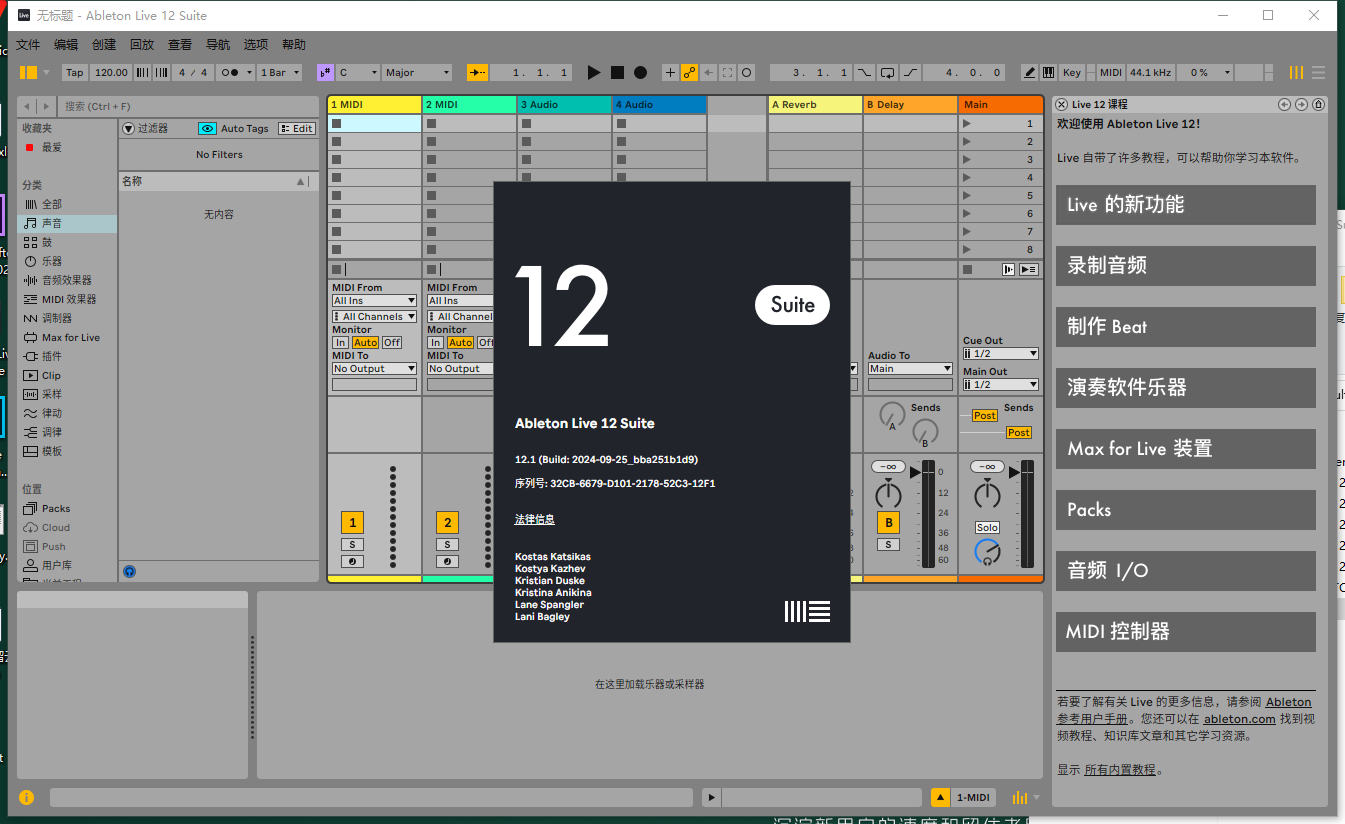Click the browser toggle icon at top left
This screenshot has width=1345, height=824.
tap(28, 72)
